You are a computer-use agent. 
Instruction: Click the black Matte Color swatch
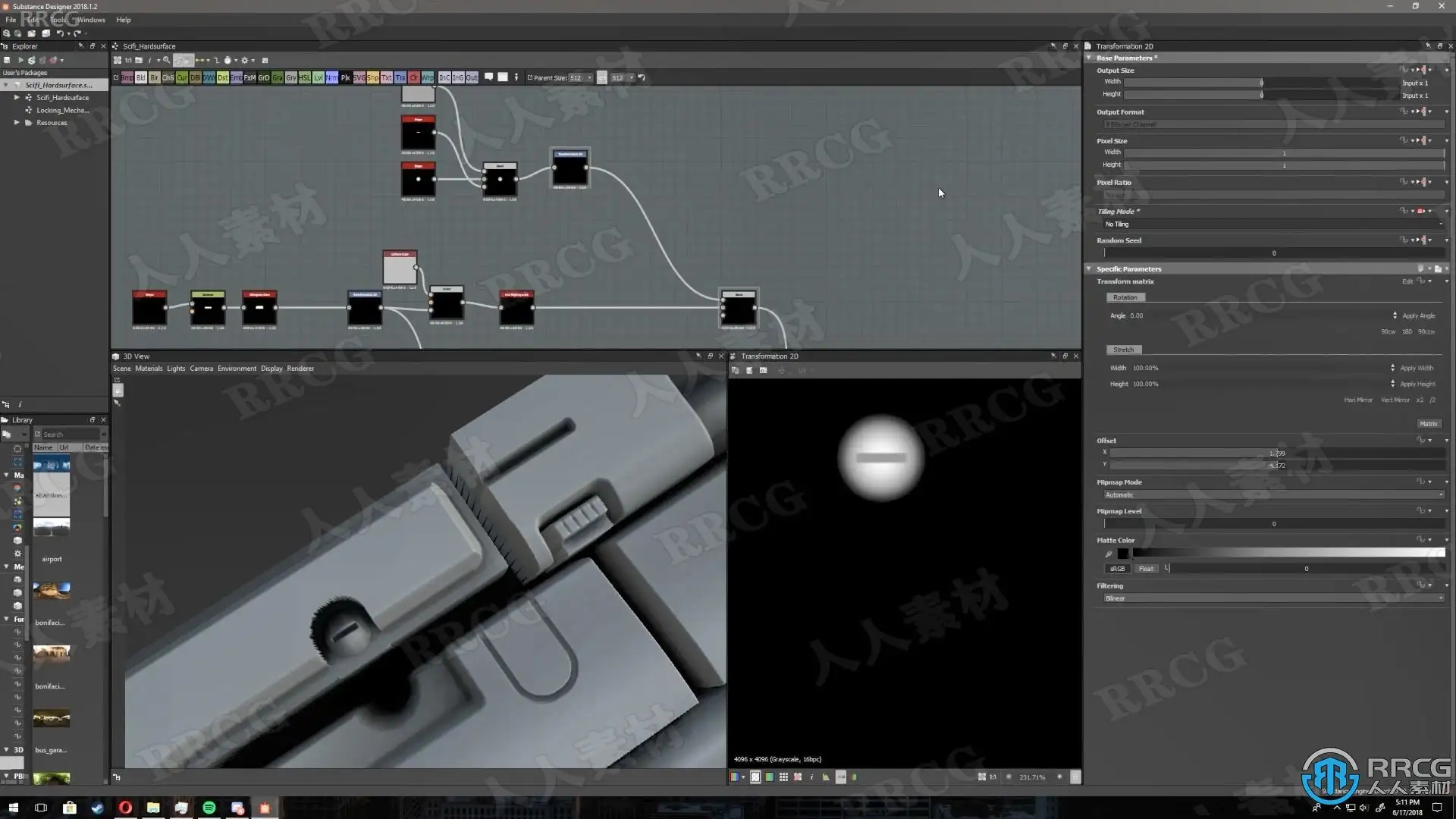[1123, 554]
